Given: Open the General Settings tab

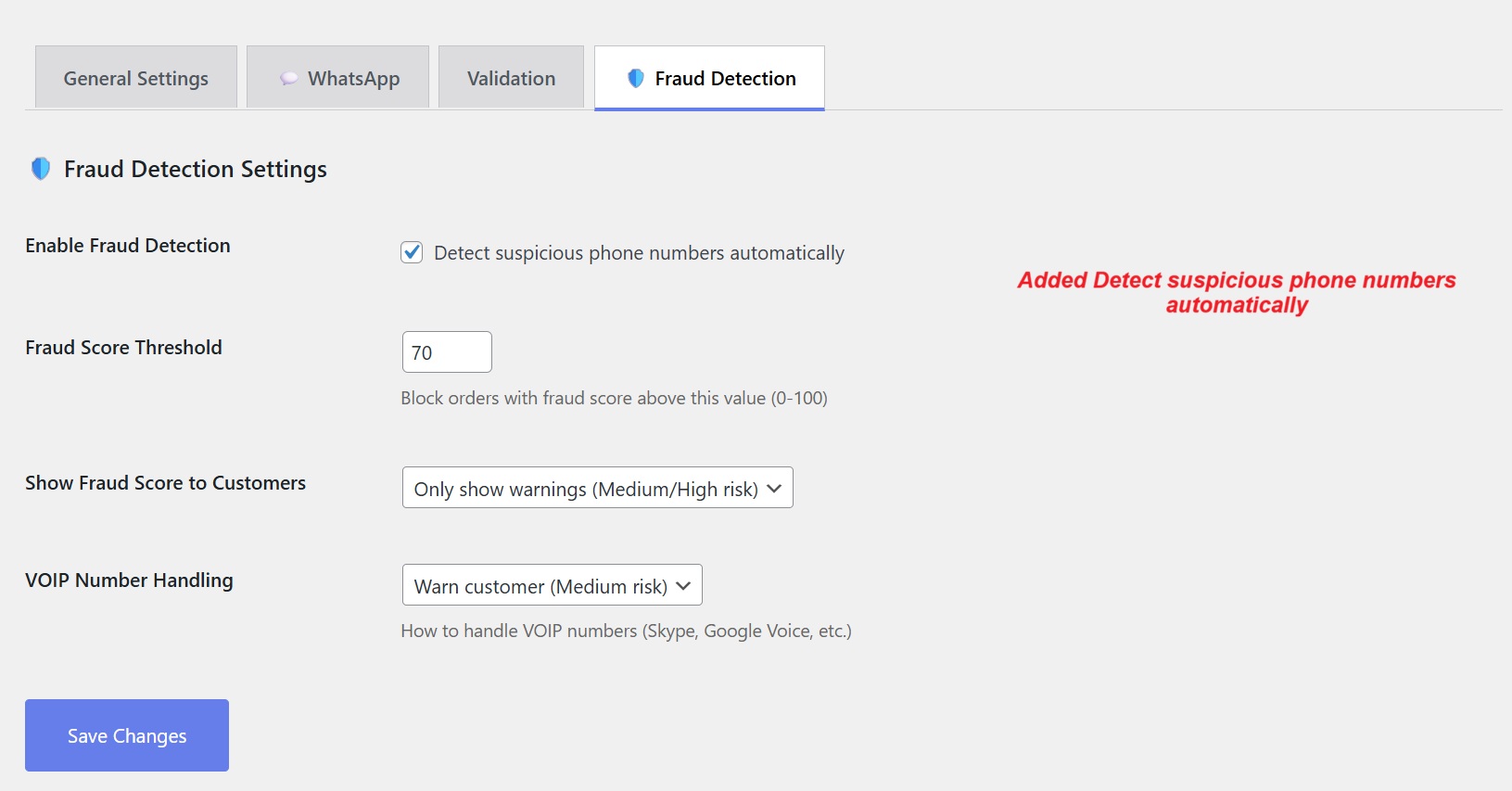Looking at the screenshot, I should coord(136,78).
